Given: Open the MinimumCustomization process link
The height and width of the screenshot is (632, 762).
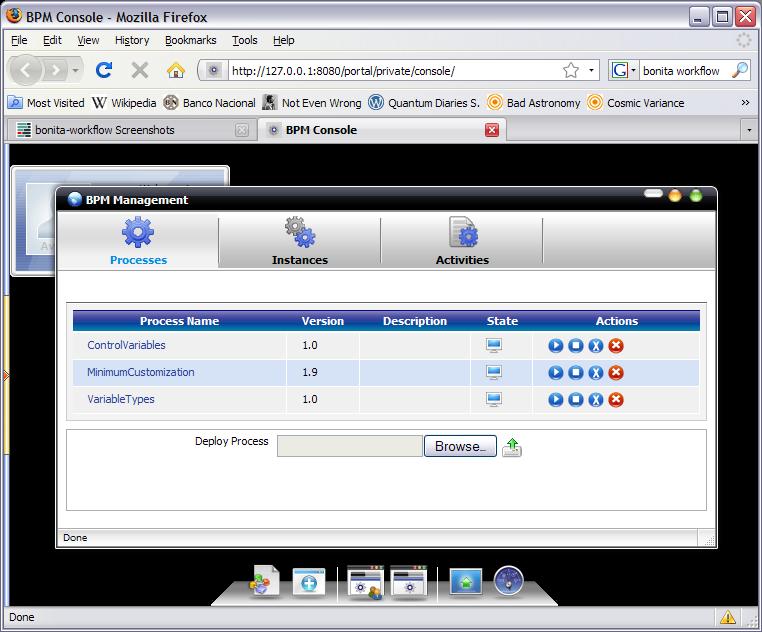Looking at the screenshot, I should 141,373.
